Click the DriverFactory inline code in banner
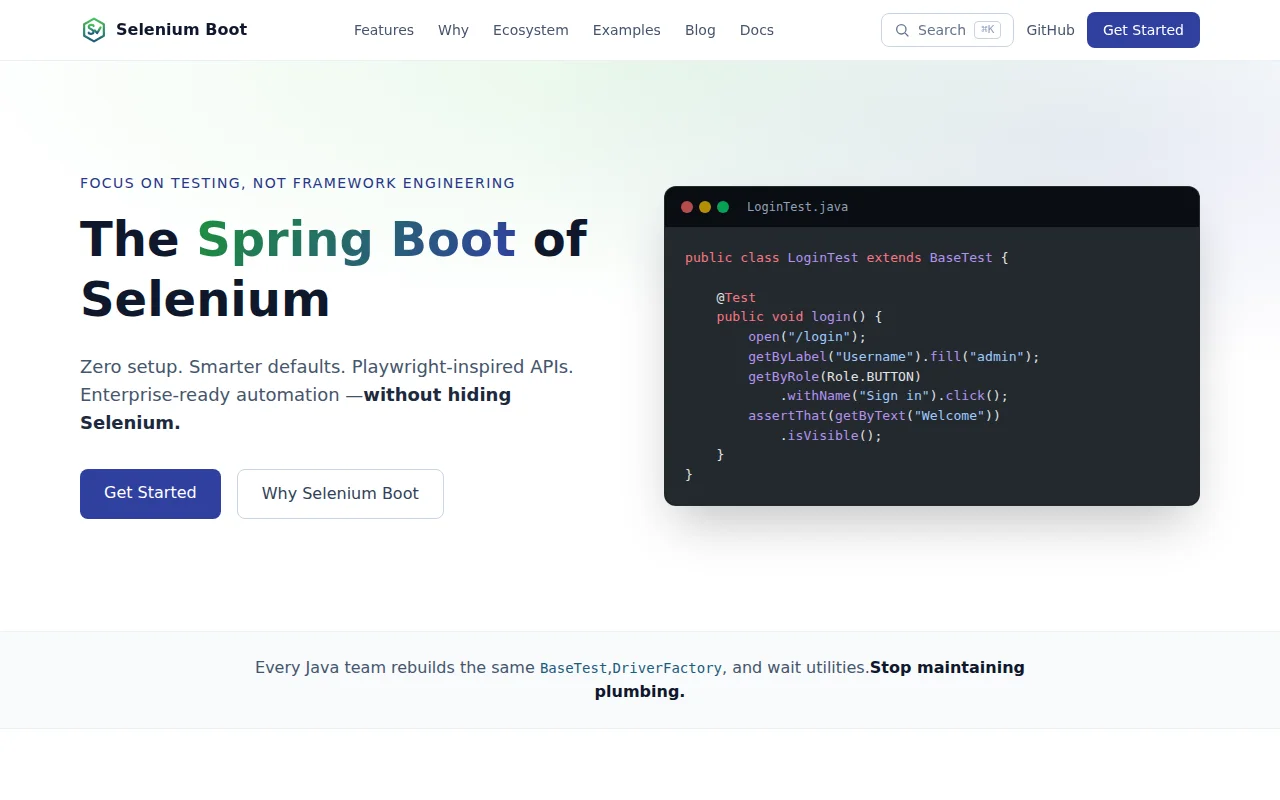 tap(667, 668)
